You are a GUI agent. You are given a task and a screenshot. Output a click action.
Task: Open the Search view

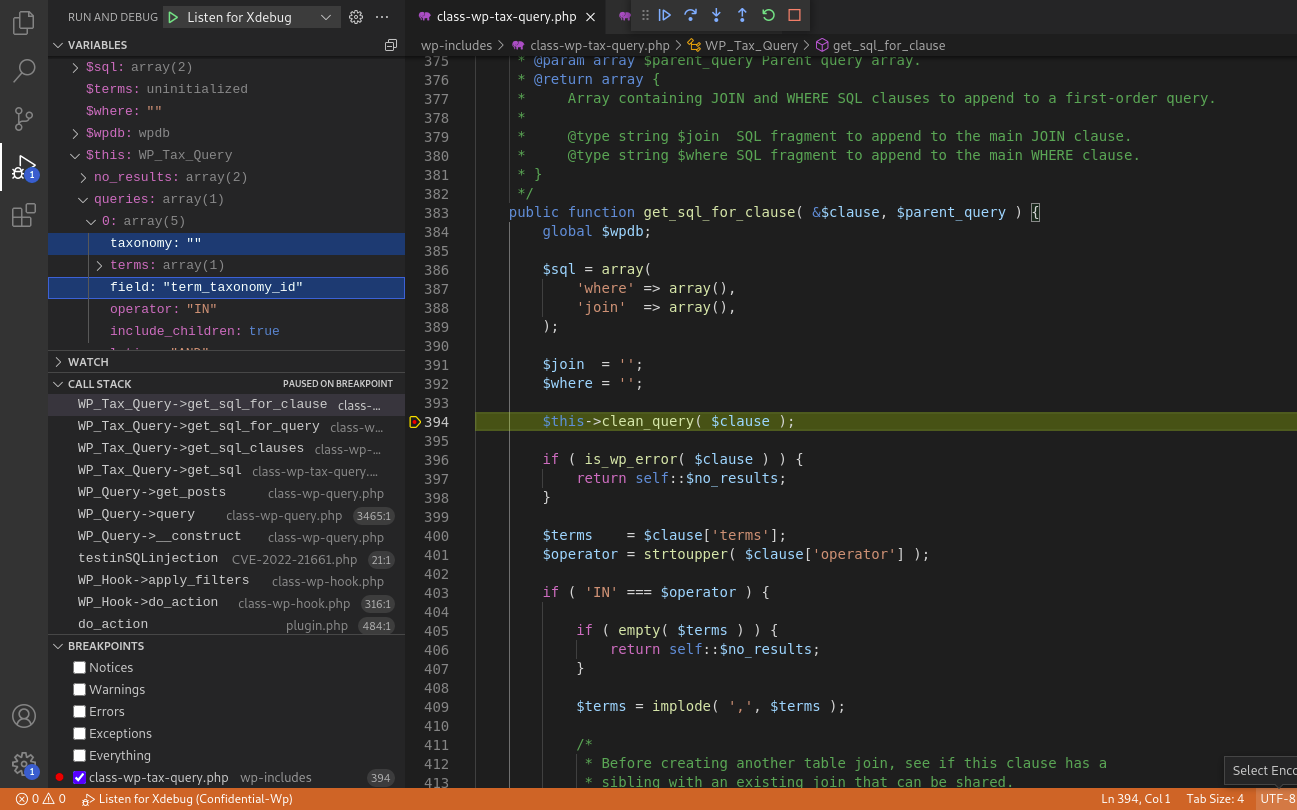(x=23, y=70)
